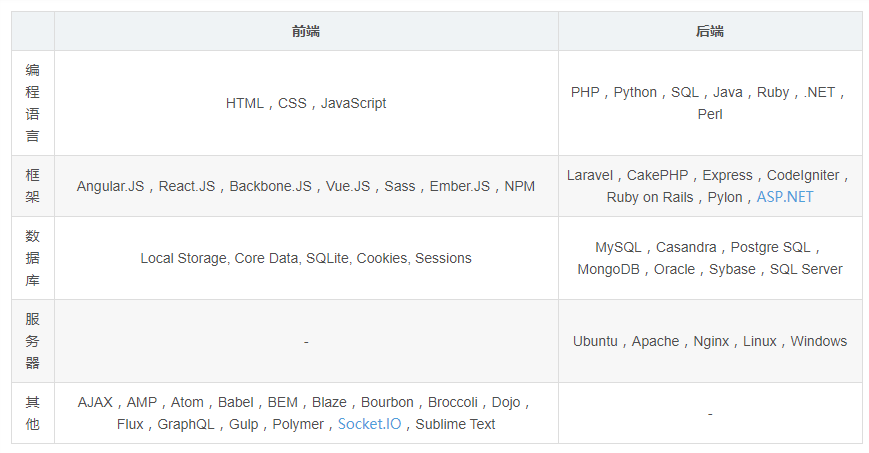Select the 其他 row header

coord(33,413)
